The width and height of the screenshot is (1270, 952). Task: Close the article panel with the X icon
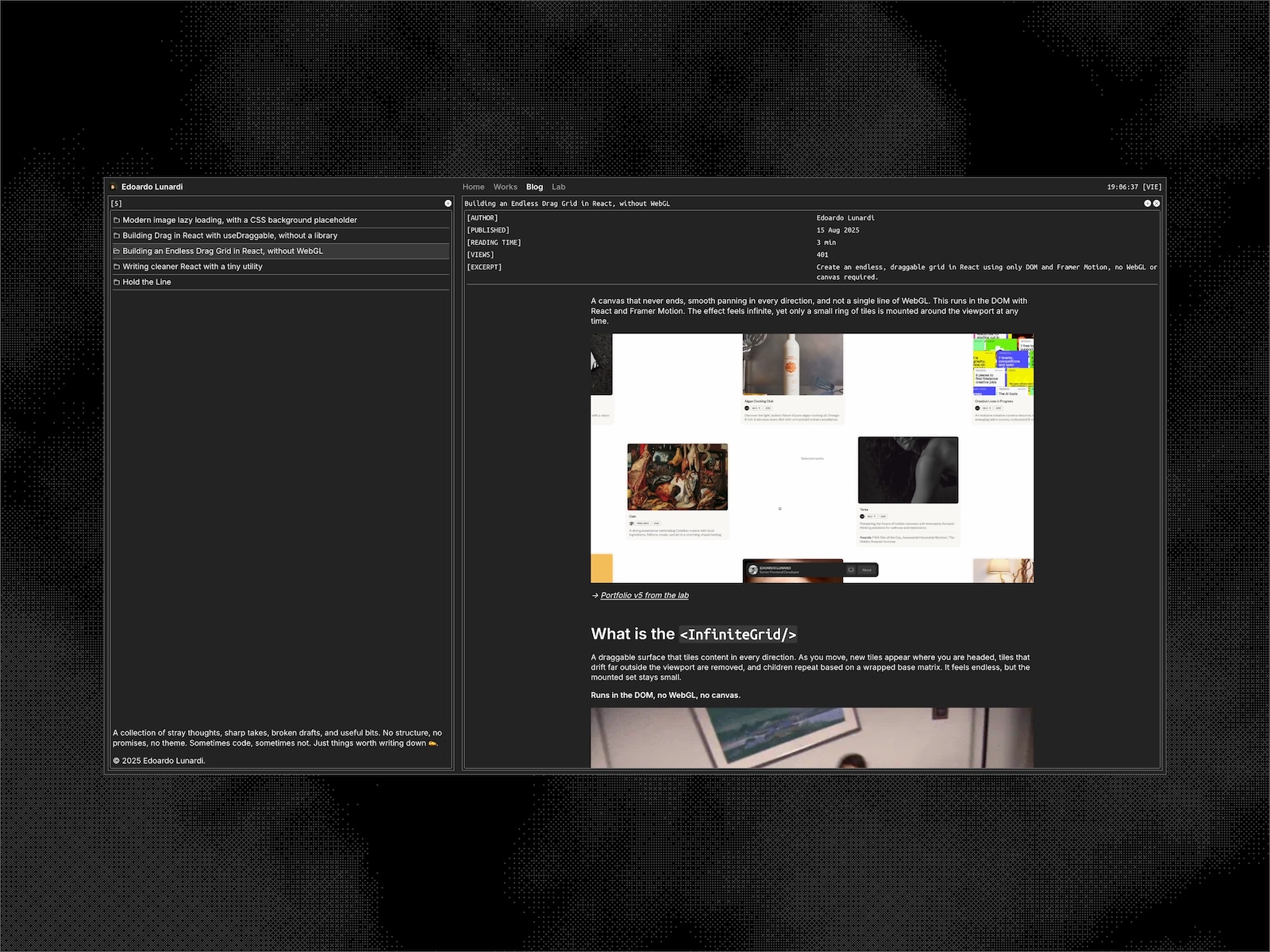click(1156, 204)
